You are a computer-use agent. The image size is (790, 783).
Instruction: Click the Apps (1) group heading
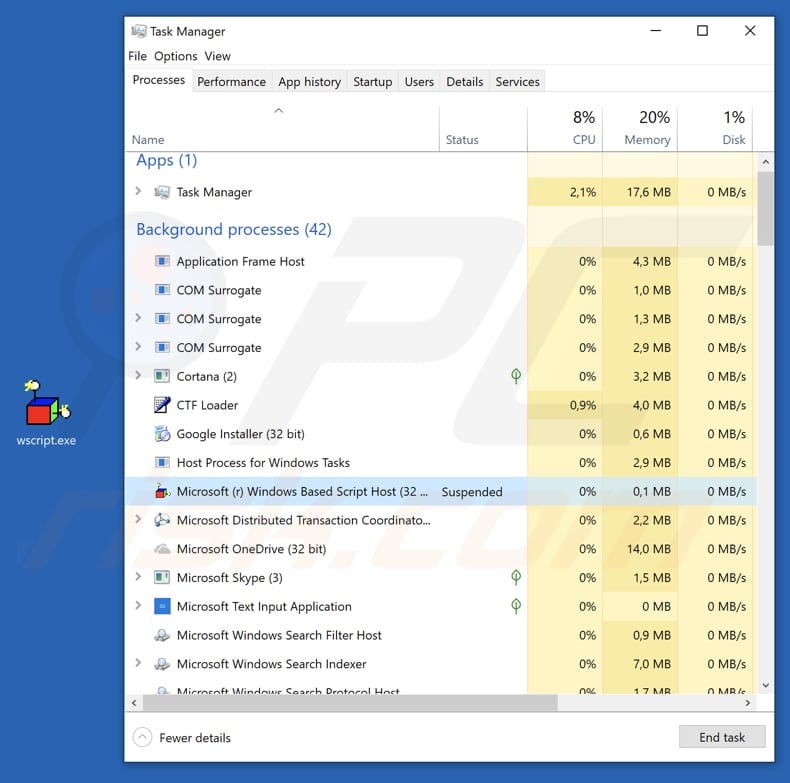tap(166, 160)
